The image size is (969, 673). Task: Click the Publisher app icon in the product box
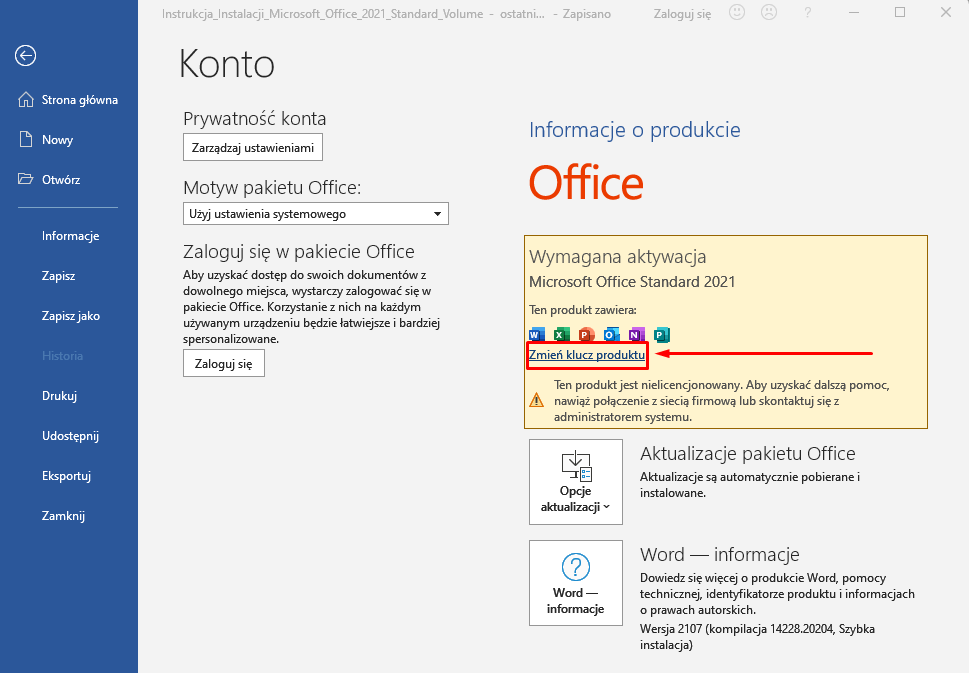tap(662, 335)
